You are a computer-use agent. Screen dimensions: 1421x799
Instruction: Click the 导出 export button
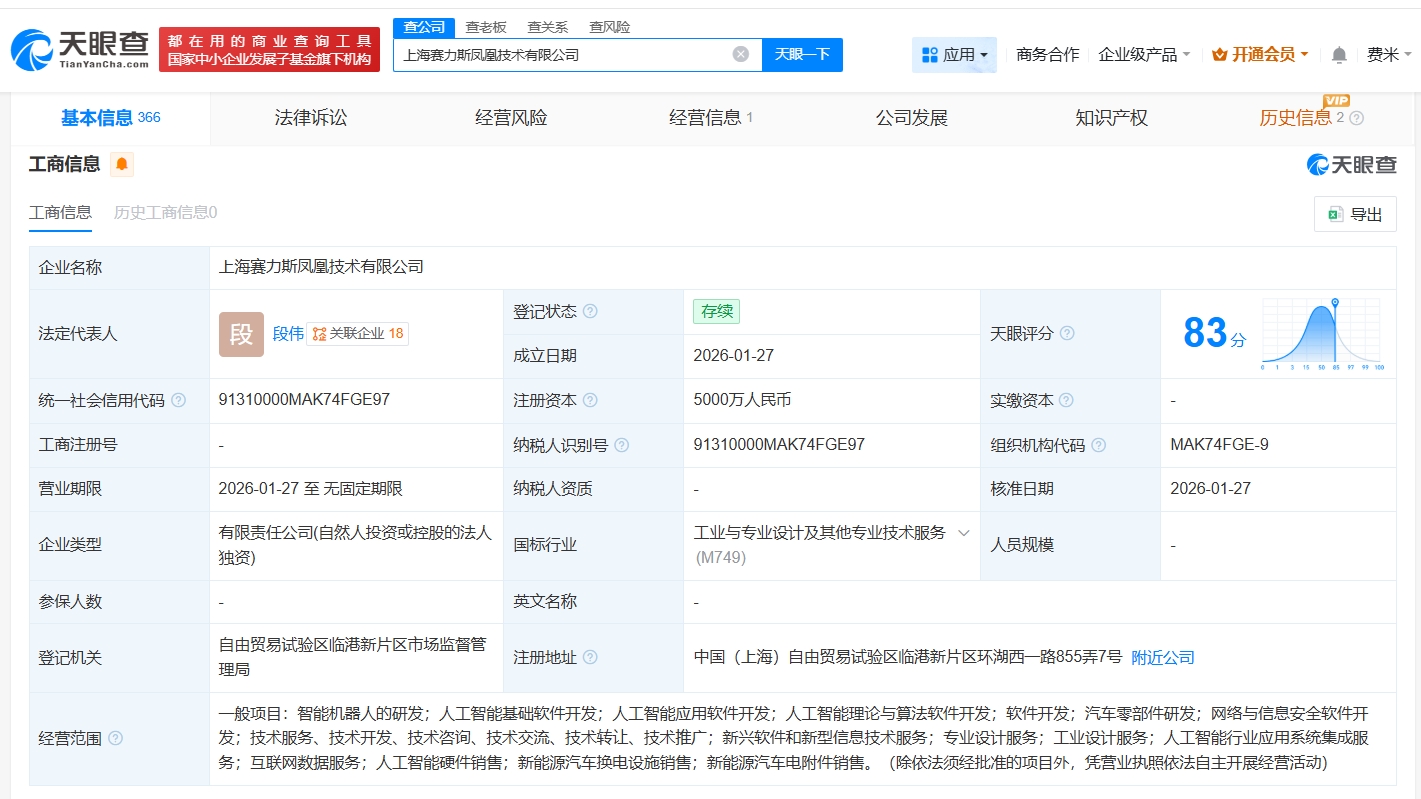1354,214
